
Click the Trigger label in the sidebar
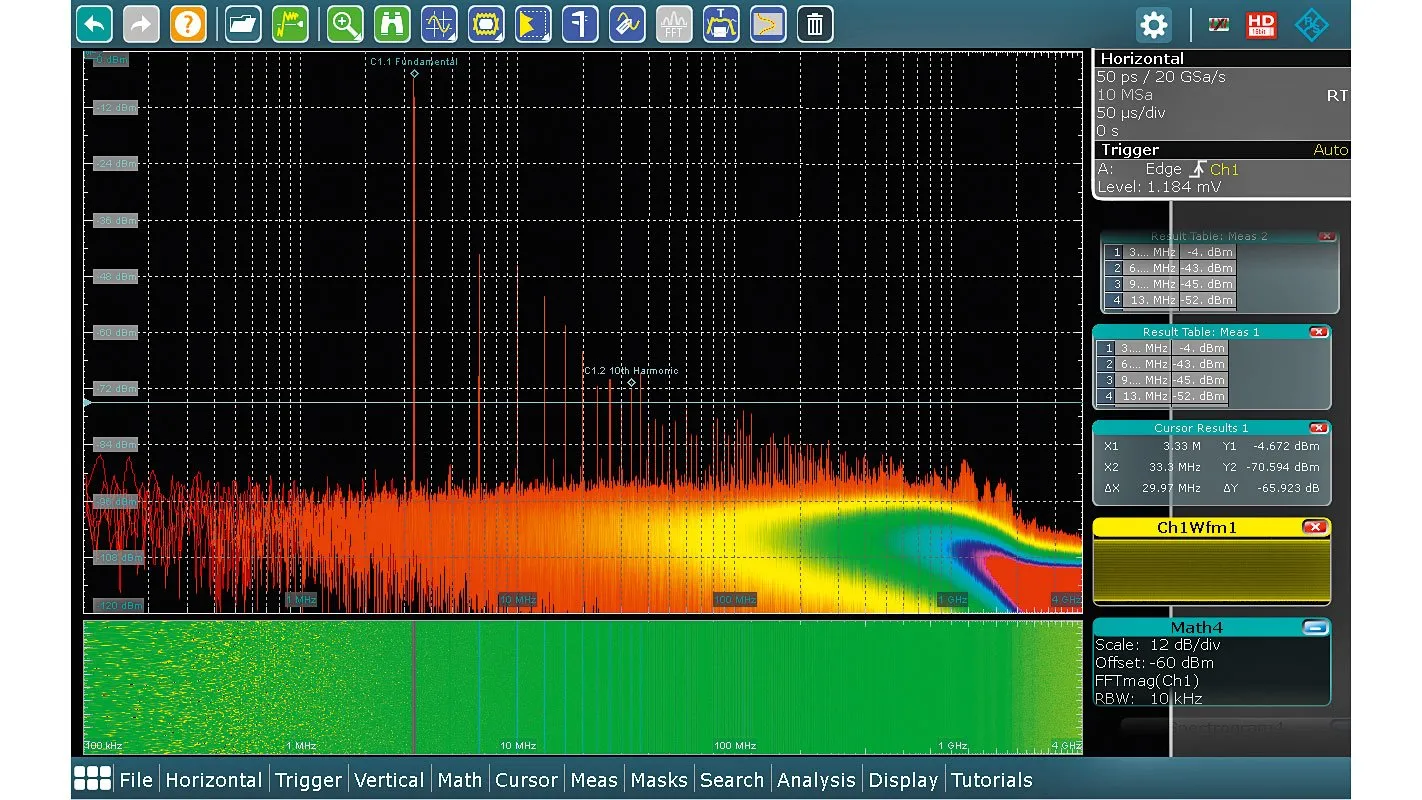1130,150
